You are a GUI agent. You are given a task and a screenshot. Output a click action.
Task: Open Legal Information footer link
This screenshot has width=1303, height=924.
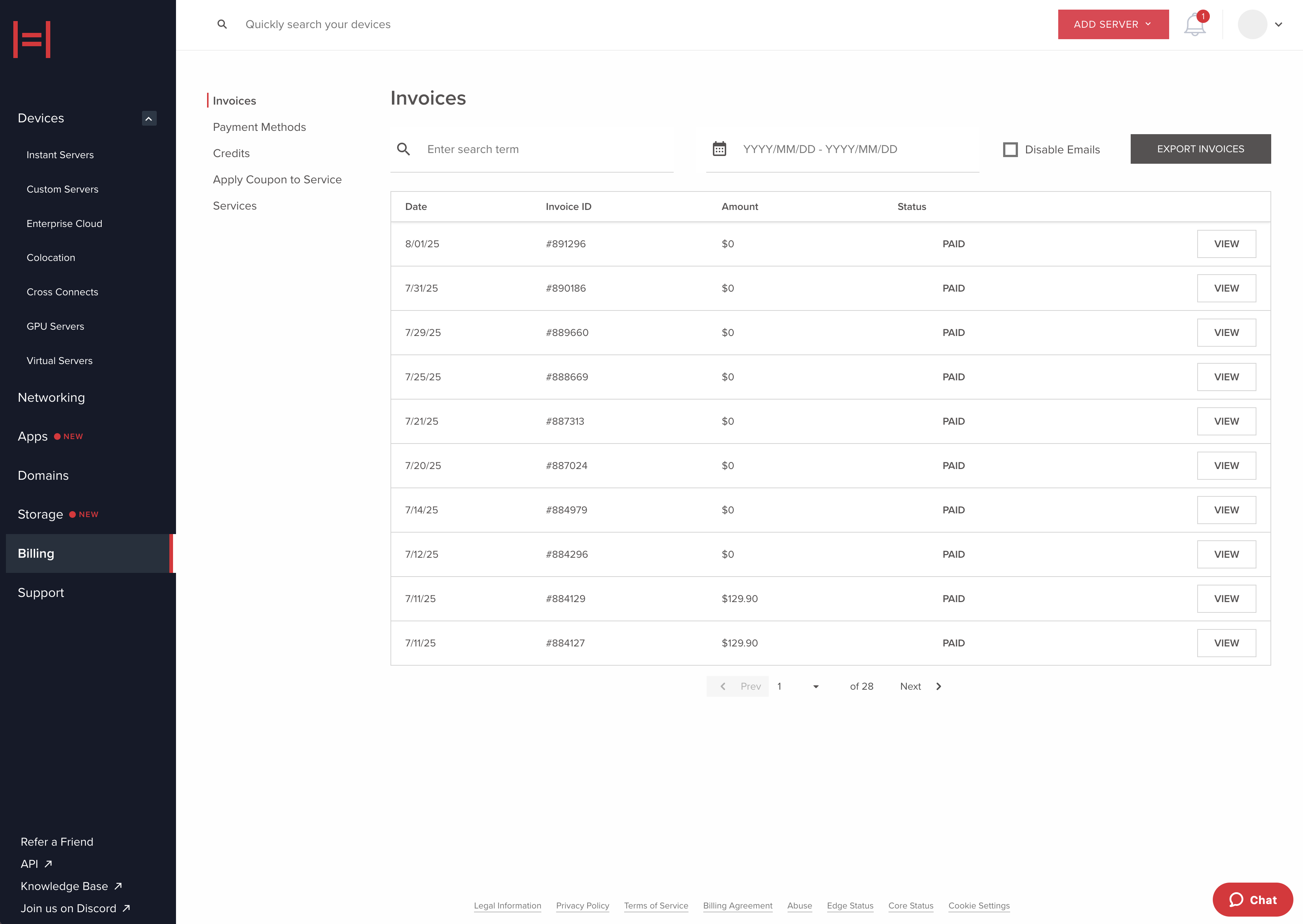[507, 906]
